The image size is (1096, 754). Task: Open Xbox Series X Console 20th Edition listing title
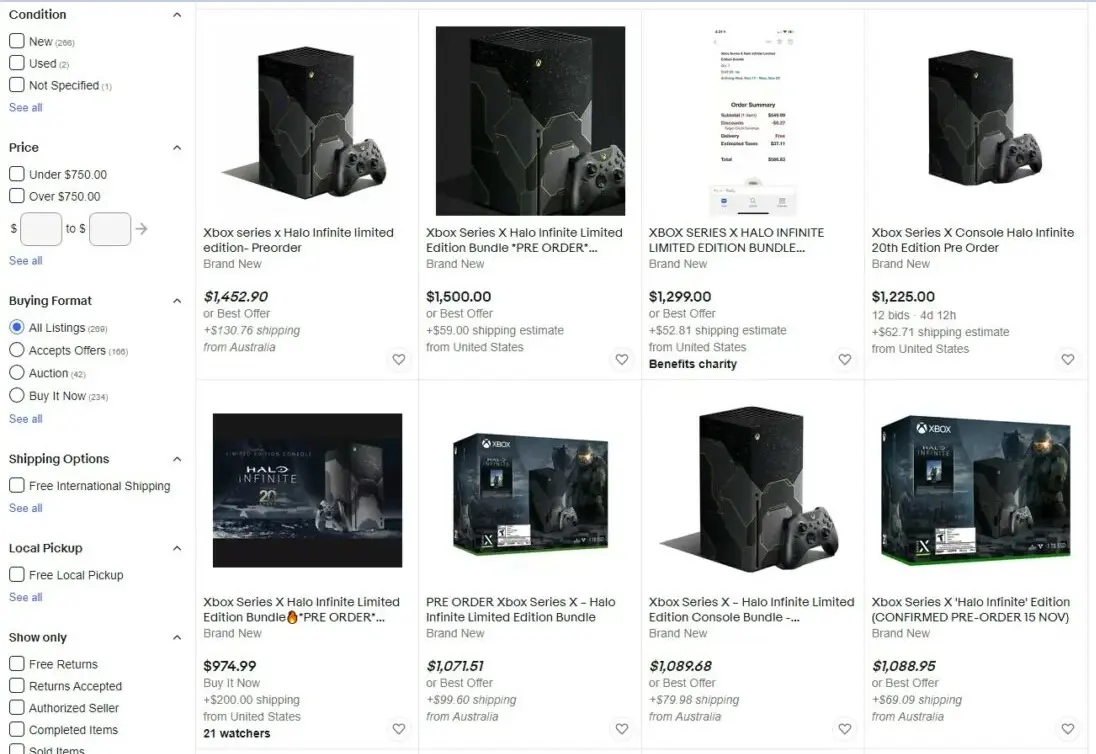(x=972, y=240)
